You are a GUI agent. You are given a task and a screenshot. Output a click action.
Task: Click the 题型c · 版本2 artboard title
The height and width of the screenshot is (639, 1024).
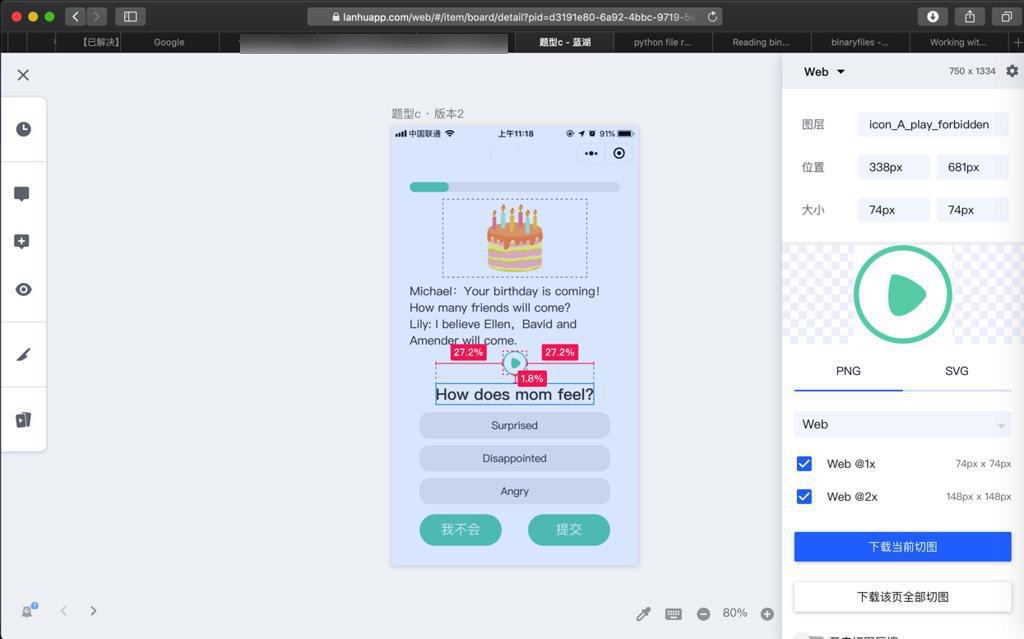pos(428,114)
